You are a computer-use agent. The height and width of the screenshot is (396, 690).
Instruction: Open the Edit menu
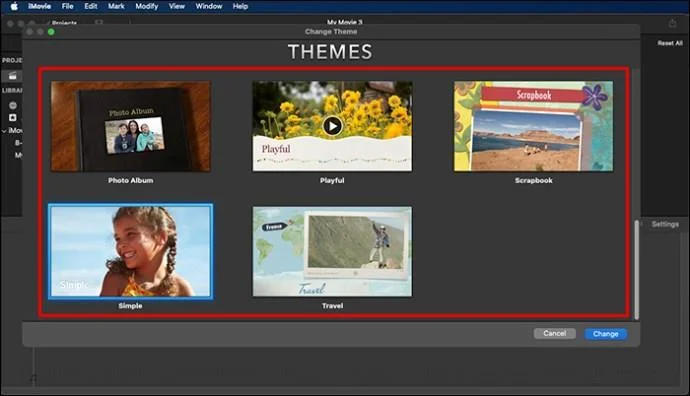click(91, 6)
